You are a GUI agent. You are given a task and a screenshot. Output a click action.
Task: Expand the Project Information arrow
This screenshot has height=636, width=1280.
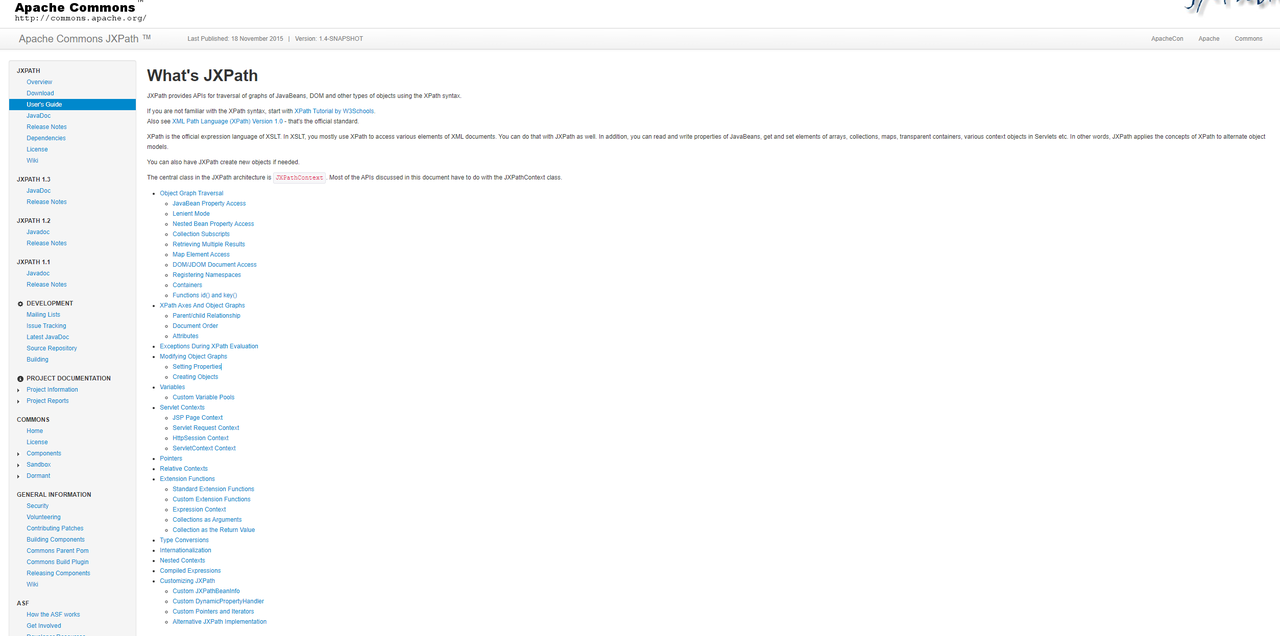[18, 390]
